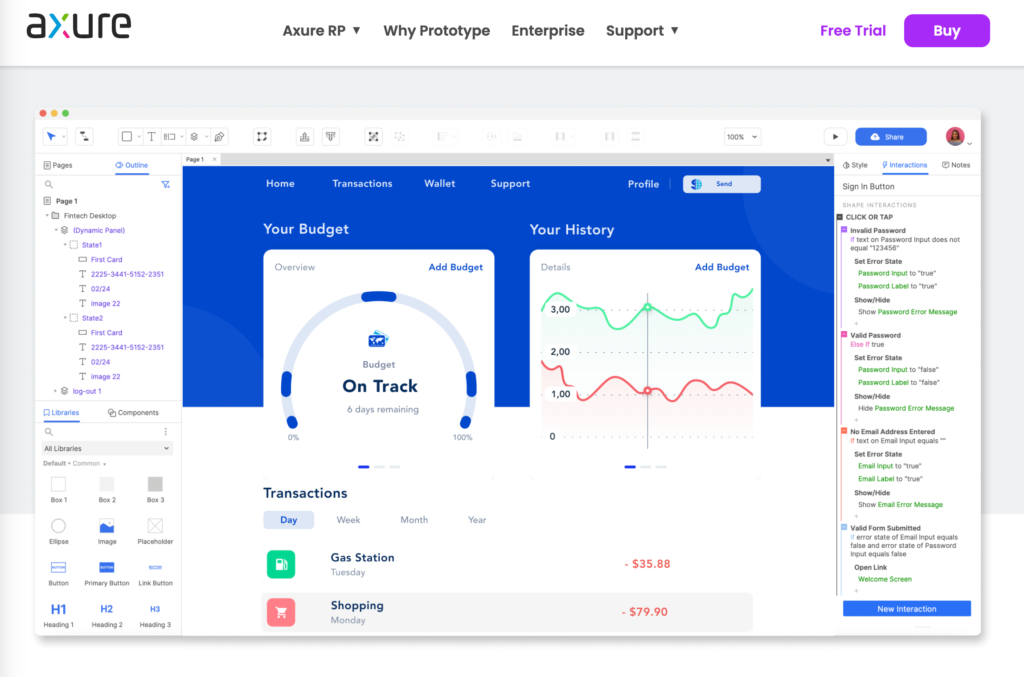Collapse the State2 tree node
The width and height of the screenshot is (1024, 677).
(x=65, y=318)
